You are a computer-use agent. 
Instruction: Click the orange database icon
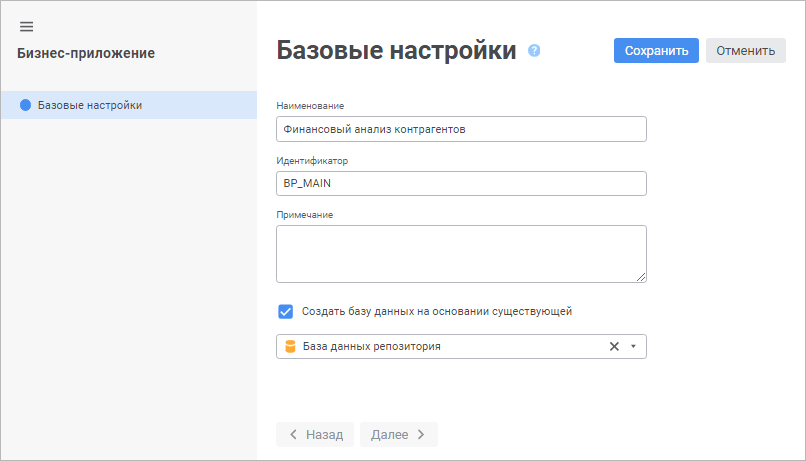[x=291, y=346]
